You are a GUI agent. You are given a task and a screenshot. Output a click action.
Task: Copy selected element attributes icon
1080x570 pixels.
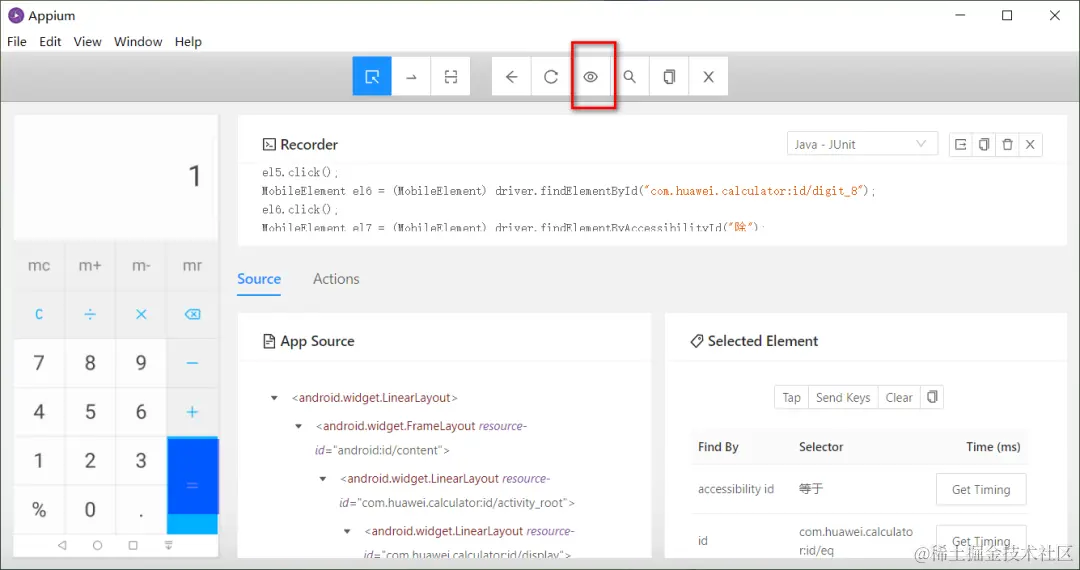point(932,397)
